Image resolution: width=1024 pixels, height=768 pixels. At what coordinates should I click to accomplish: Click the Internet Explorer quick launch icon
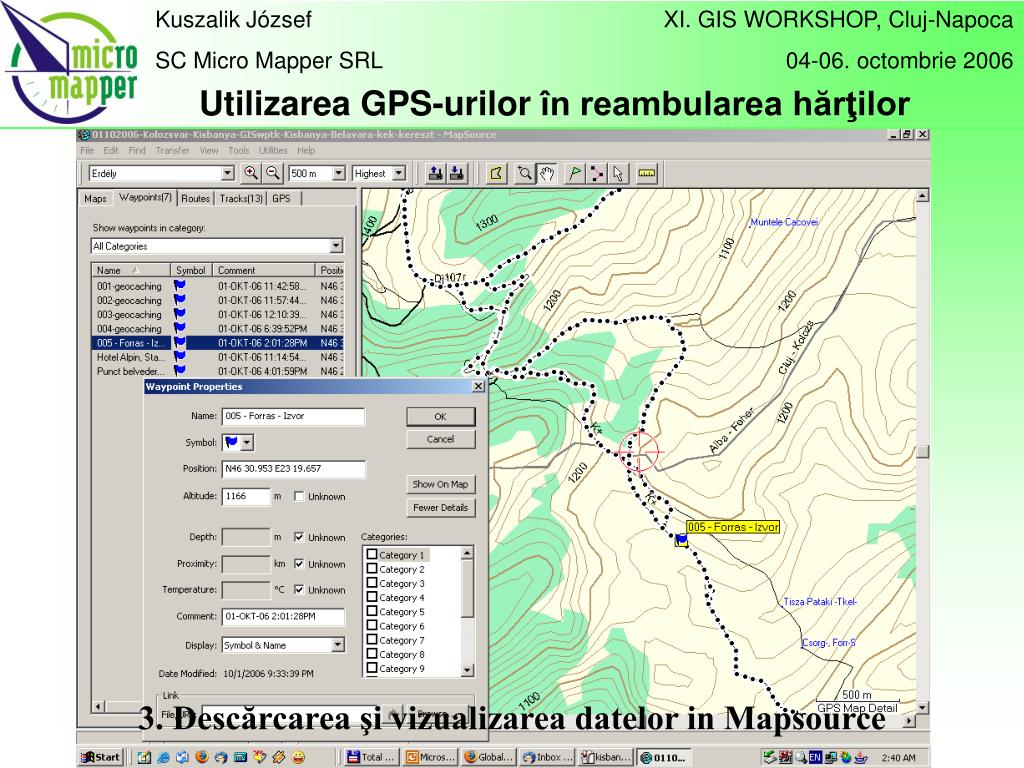[163, 758]
